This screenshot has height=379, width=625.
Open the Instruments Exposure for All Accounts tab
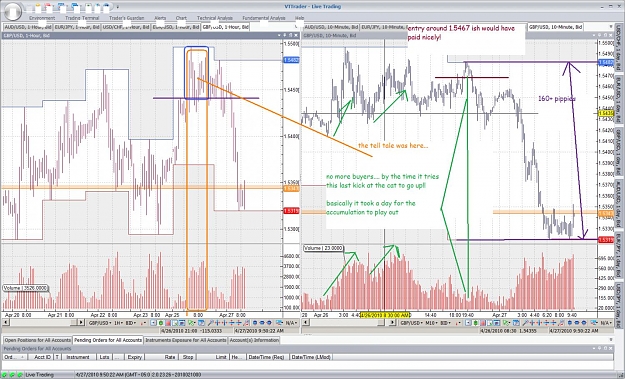(185, 340)
